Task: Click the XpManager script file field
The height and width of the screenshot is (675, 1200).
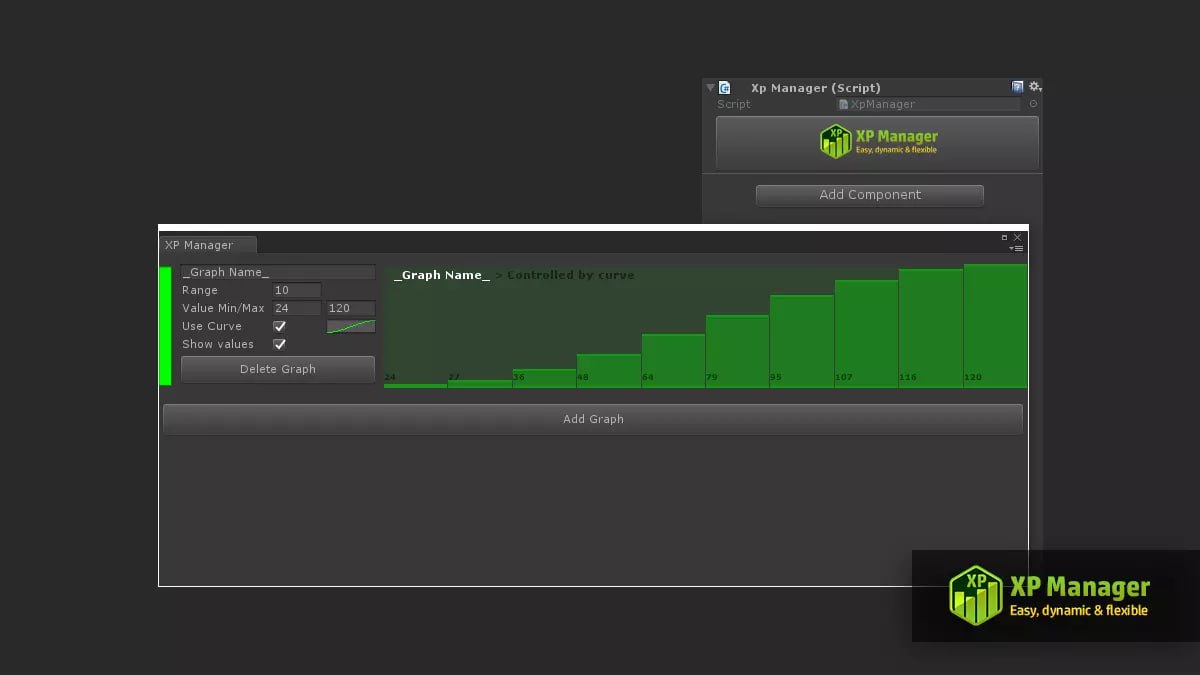Action: tap(928, 104)
